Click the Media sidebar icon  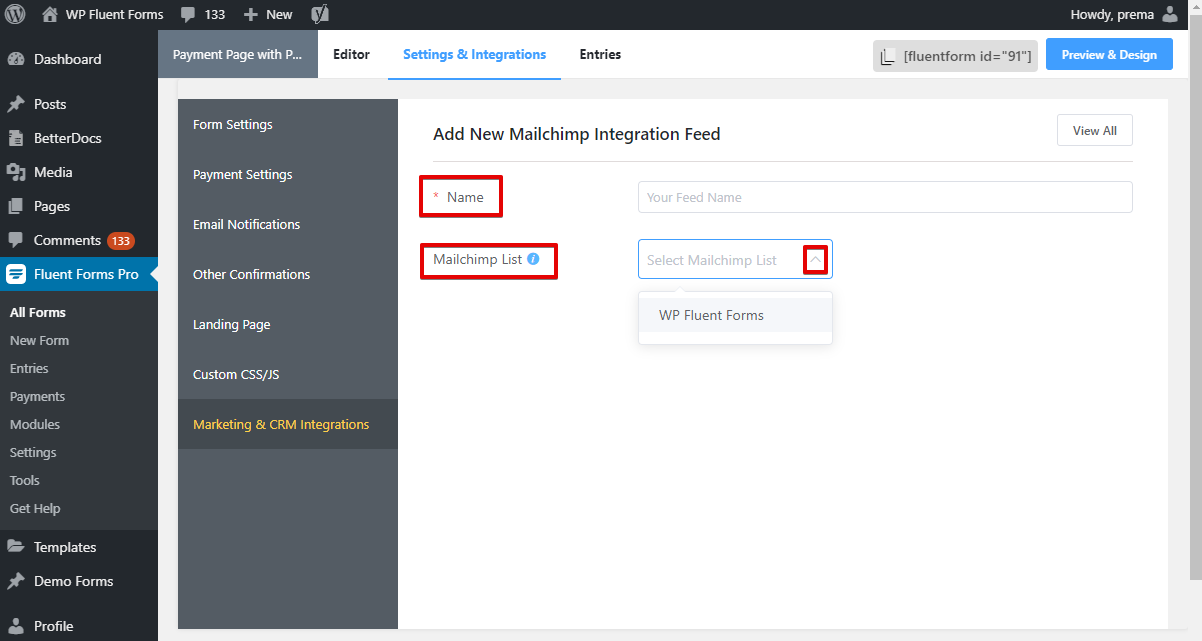[16, 172]
